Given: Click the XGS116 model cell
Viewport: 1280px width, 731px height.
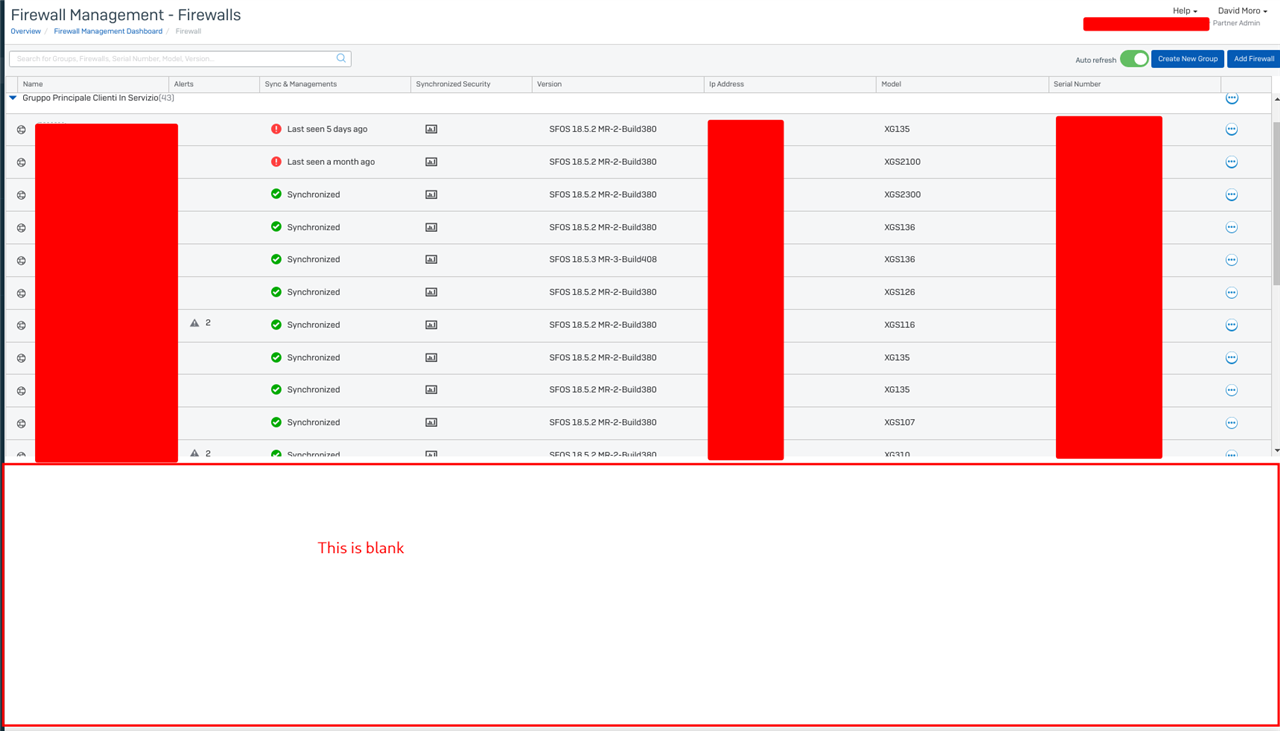Looking at the screenshot, I should coord(899,325).
